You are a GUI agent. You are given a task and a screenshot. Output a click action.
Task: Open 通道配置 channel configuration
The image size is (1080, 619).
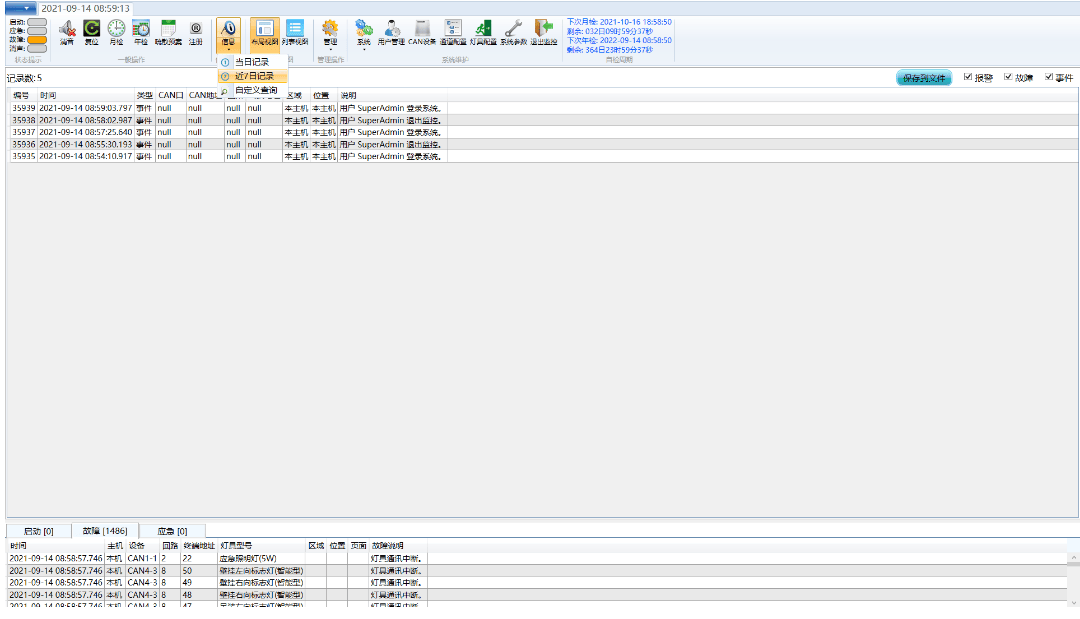453,32
